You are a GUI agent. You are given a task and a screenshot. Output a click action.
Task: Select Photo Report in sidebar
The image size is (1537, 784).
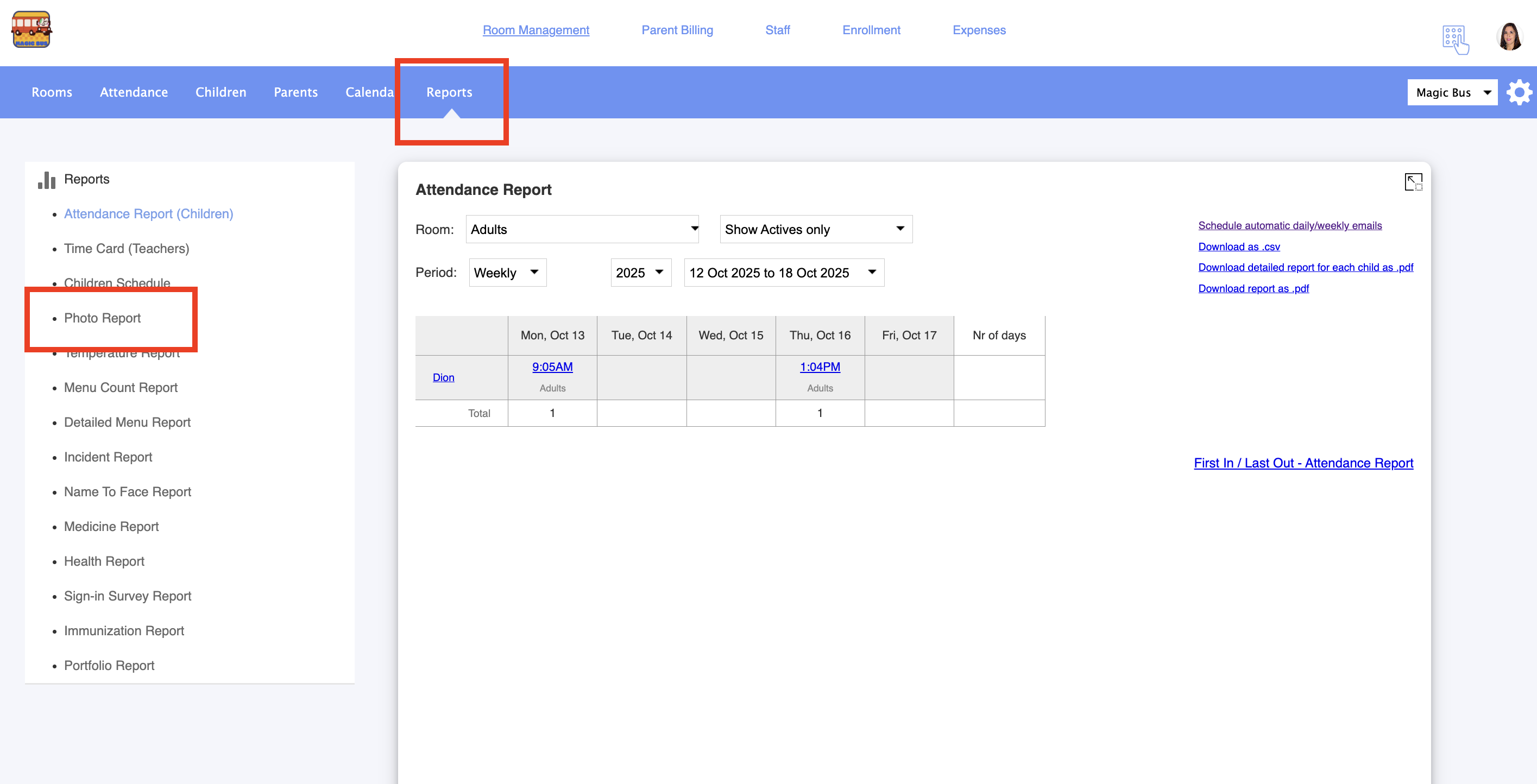[102, 318]
